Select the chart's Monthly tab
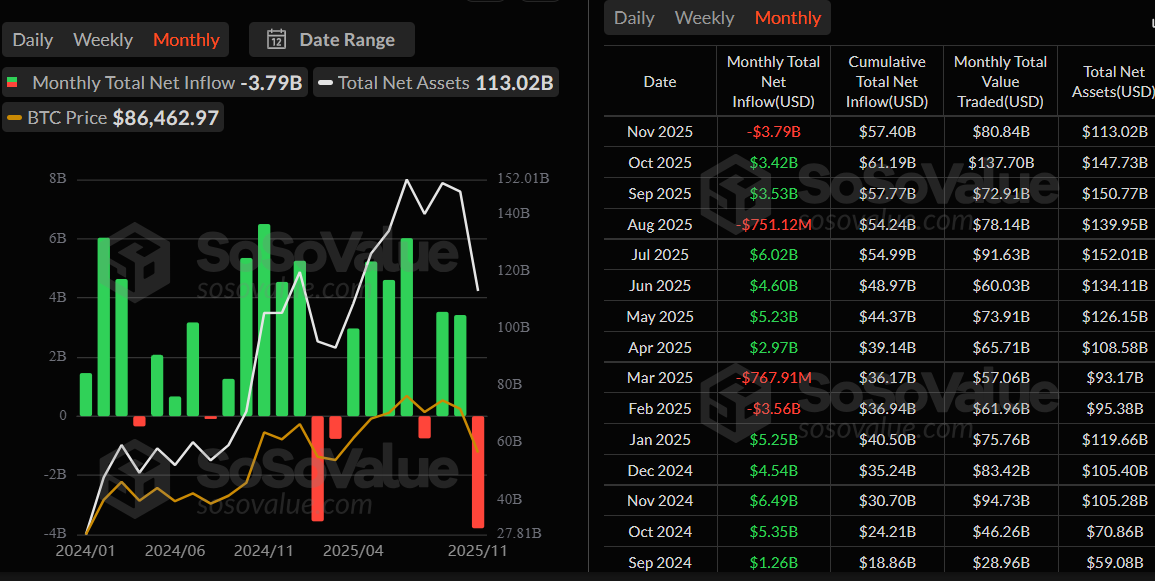Image resolution: width=1155 pixels, height=581 pixels. tap(186, 40)
